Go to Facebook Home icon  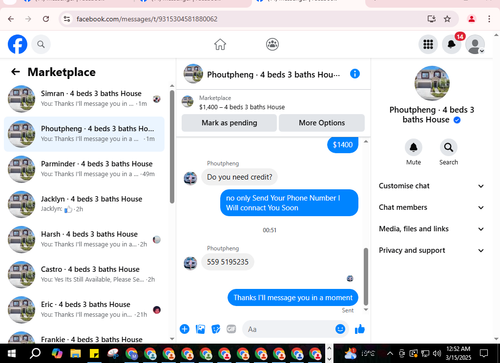tap(220, 44)
